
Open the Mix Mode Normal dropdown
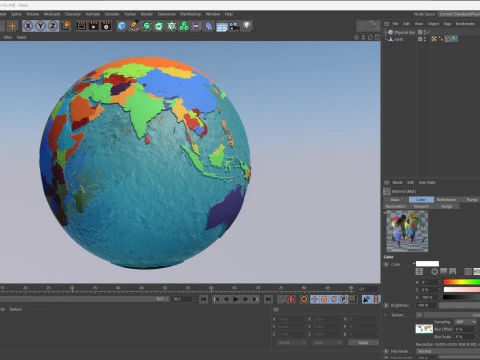(x=448, y=351)
